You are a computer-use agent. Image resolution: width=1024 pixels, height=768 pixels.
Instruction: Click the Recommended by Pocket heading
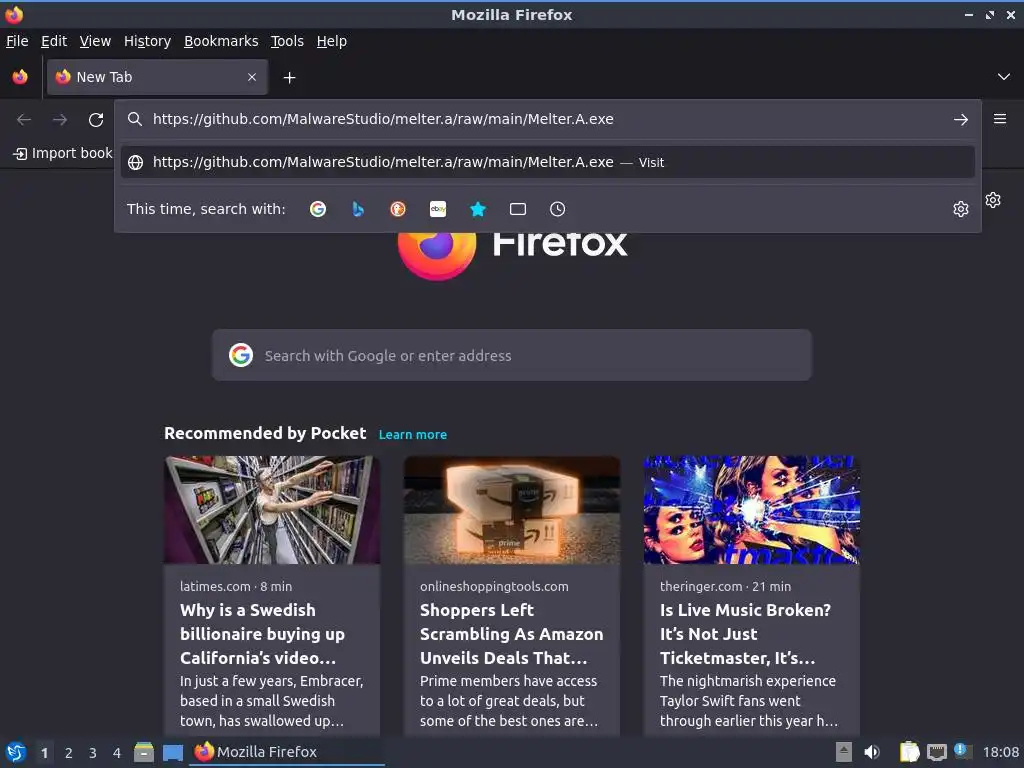264,434
